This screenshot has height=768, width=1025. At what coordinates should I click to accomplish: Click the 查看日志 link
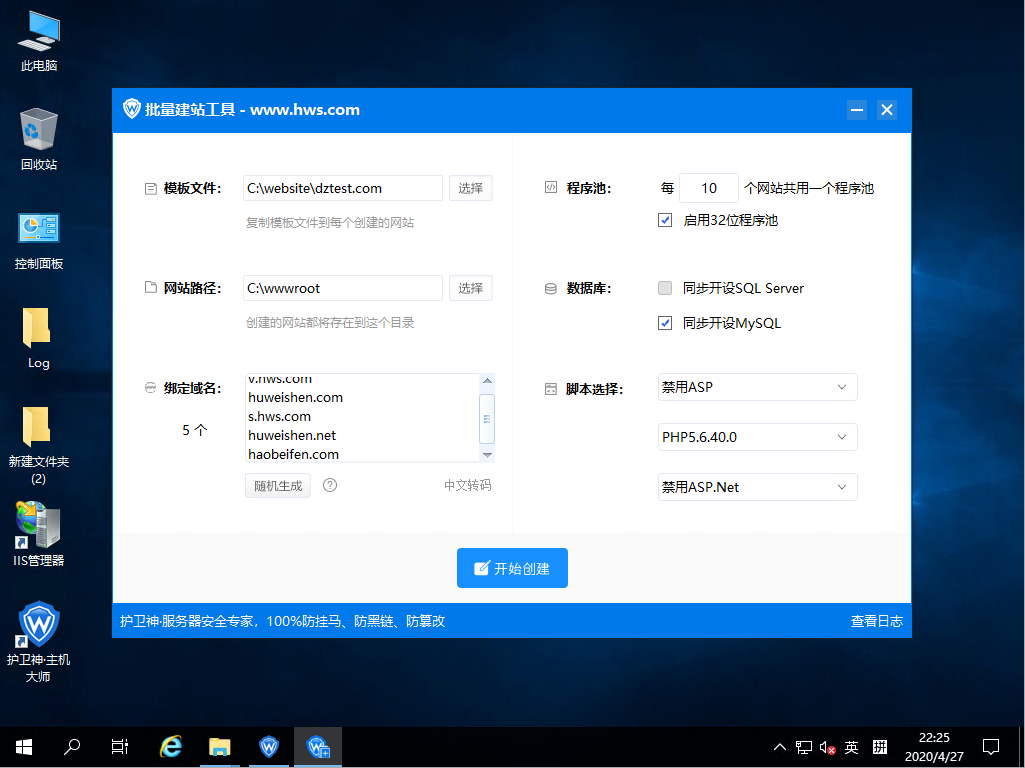(x=876, y=621)
